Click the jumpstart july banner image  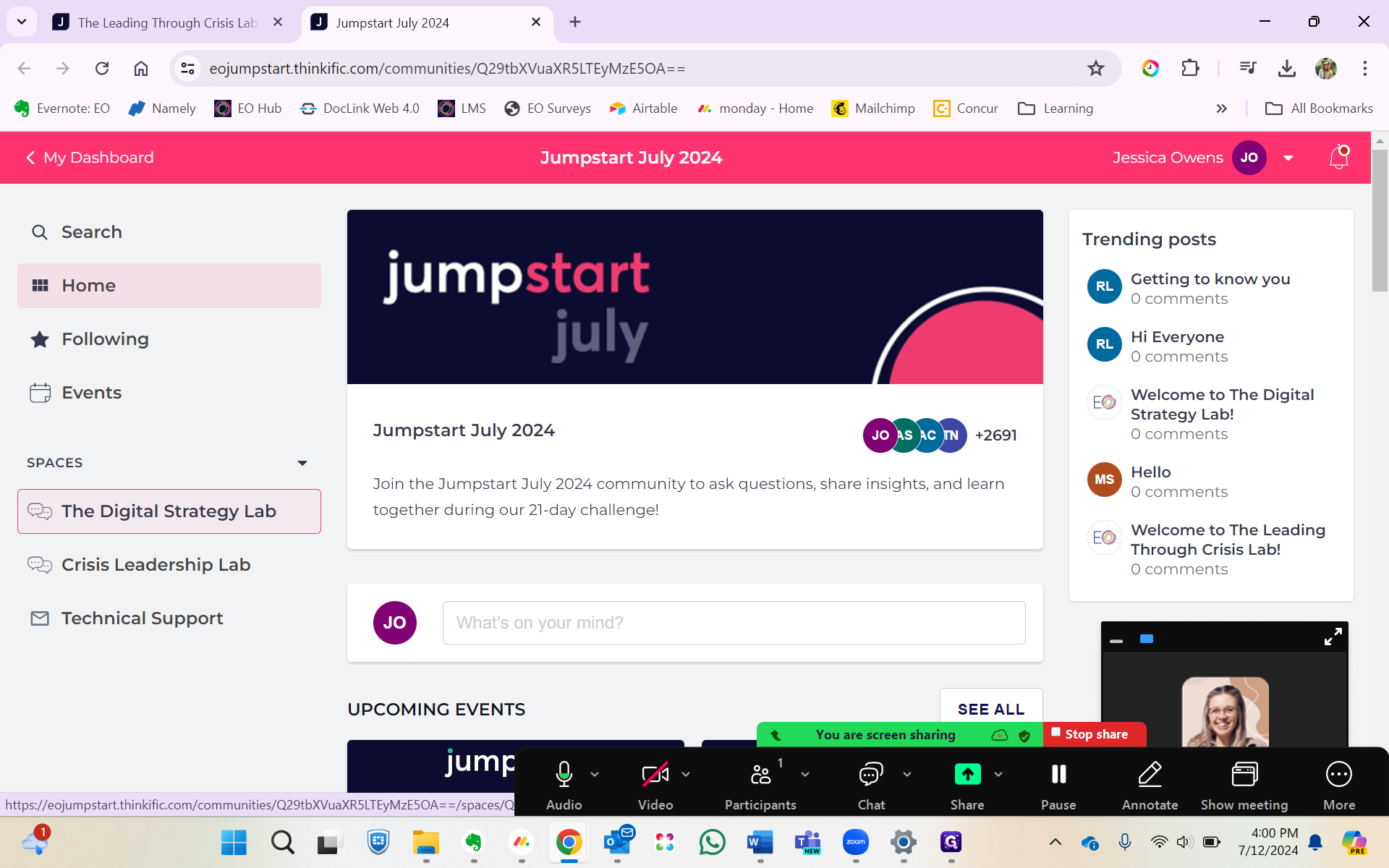[x=694, y=297]
